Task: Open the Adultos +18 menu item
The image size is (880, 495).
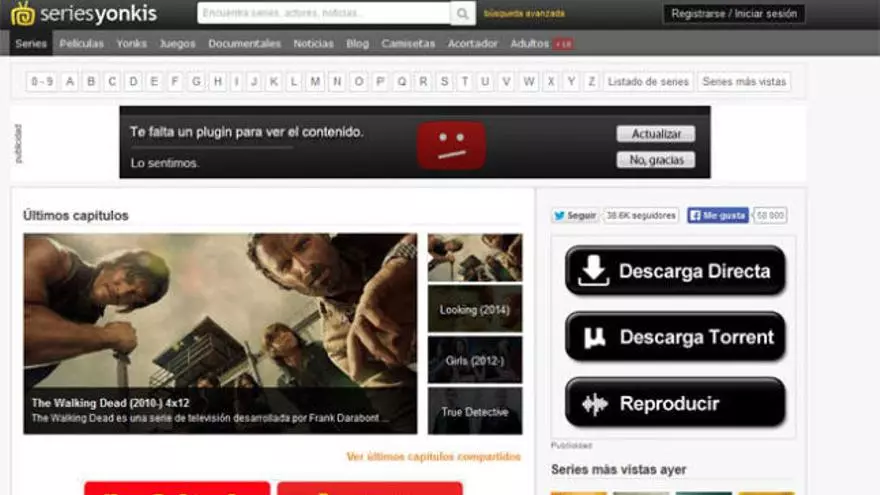Action: (540, 44)
